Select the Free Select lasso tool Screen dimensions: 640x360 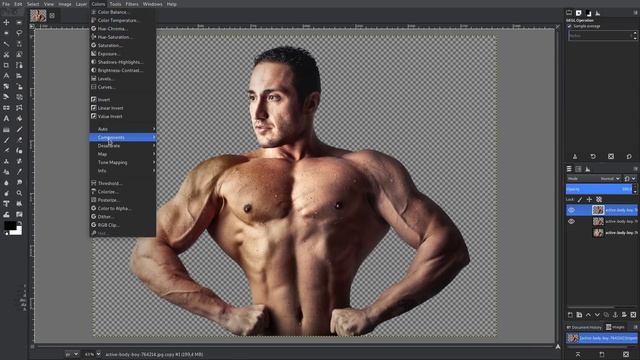(19, 33)
